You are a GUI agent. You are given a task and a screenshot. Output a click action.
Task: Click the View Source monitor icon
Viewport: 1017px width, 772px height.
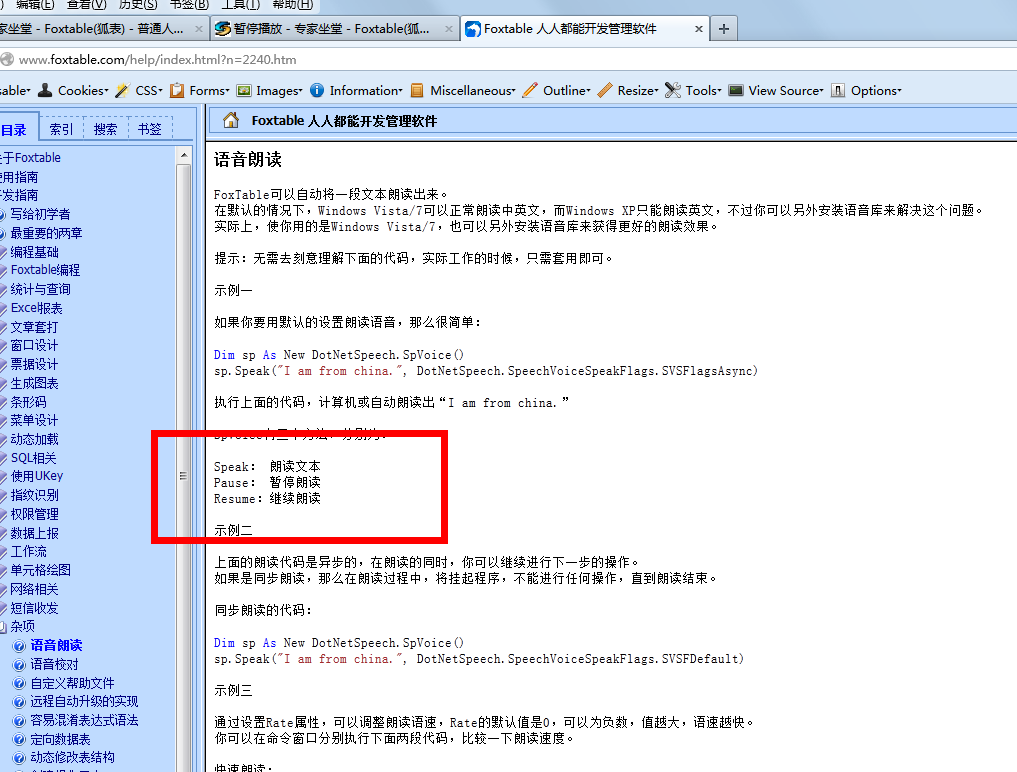736,90
